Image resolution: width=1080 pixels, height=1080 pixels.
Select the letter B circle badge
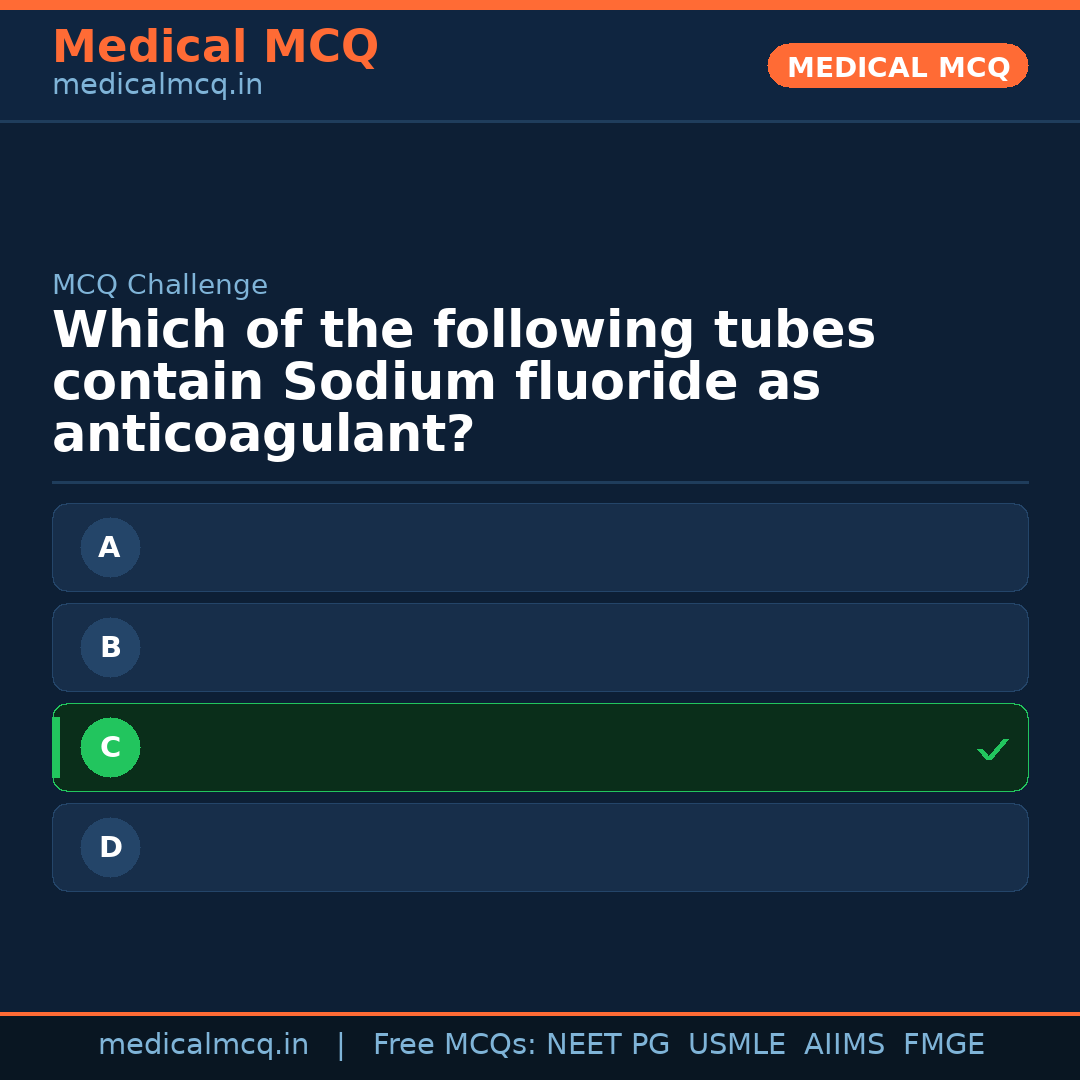110,648
